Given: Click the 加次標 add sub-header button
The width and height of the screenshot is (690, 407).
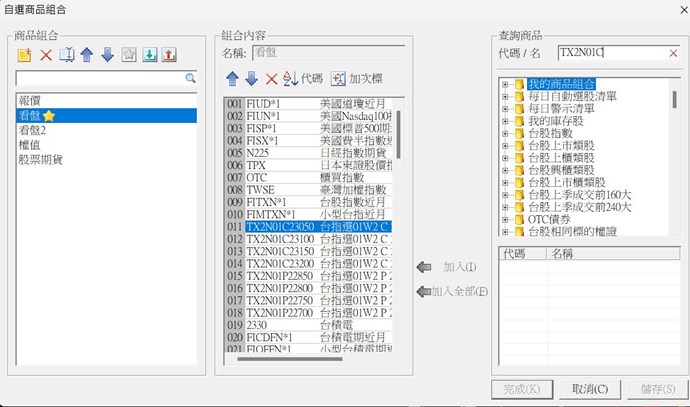Looking at the screenshot, I should pyautogui.click(x=356, y=78).
